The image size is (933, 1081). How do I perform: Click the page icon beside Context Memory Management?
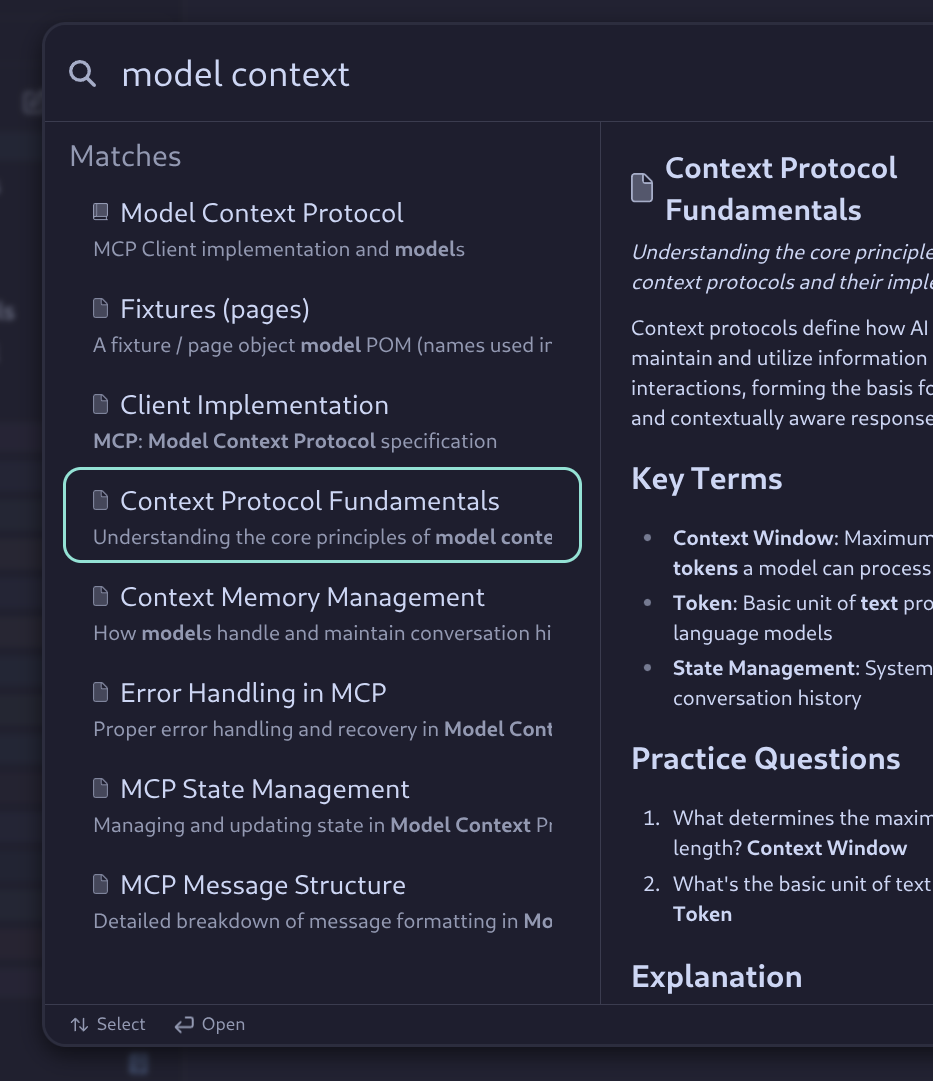click(100, 596)
